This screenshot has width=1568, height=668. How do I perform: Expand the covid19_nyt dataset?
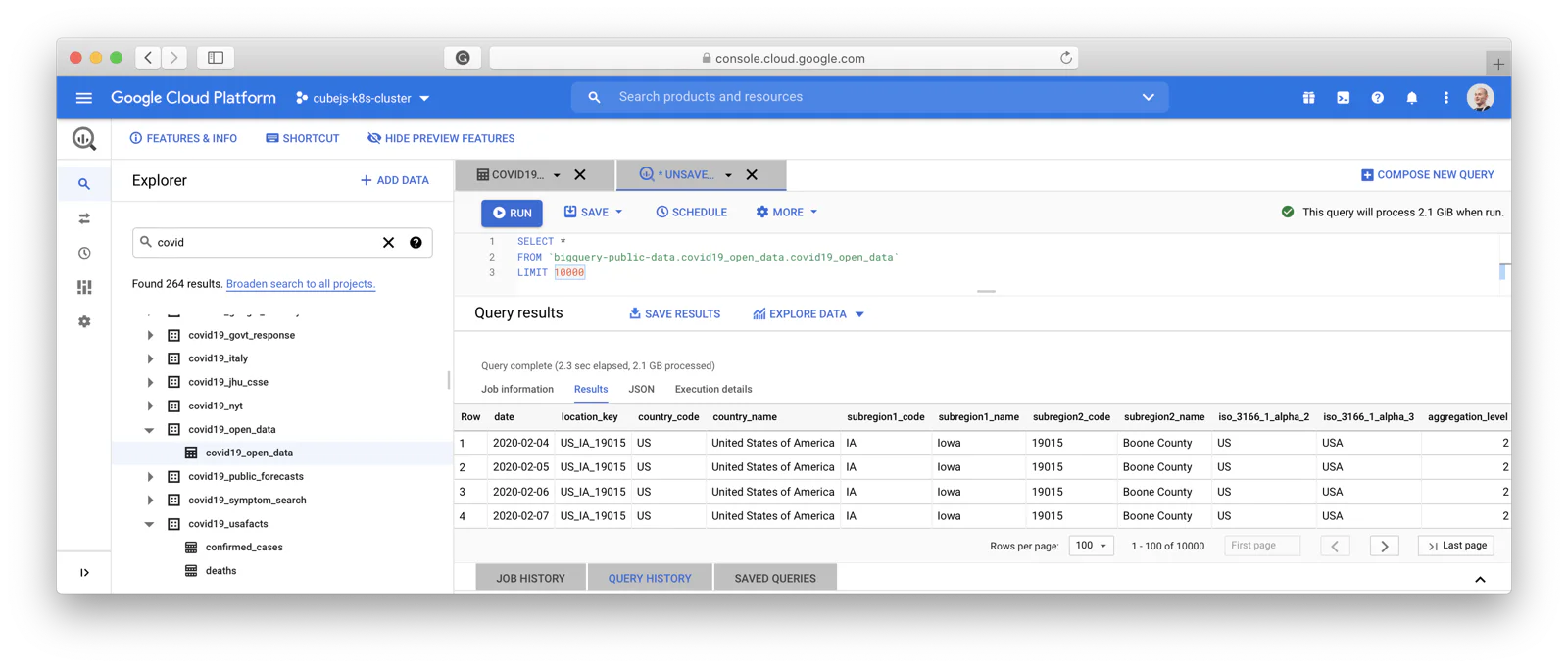150,406
